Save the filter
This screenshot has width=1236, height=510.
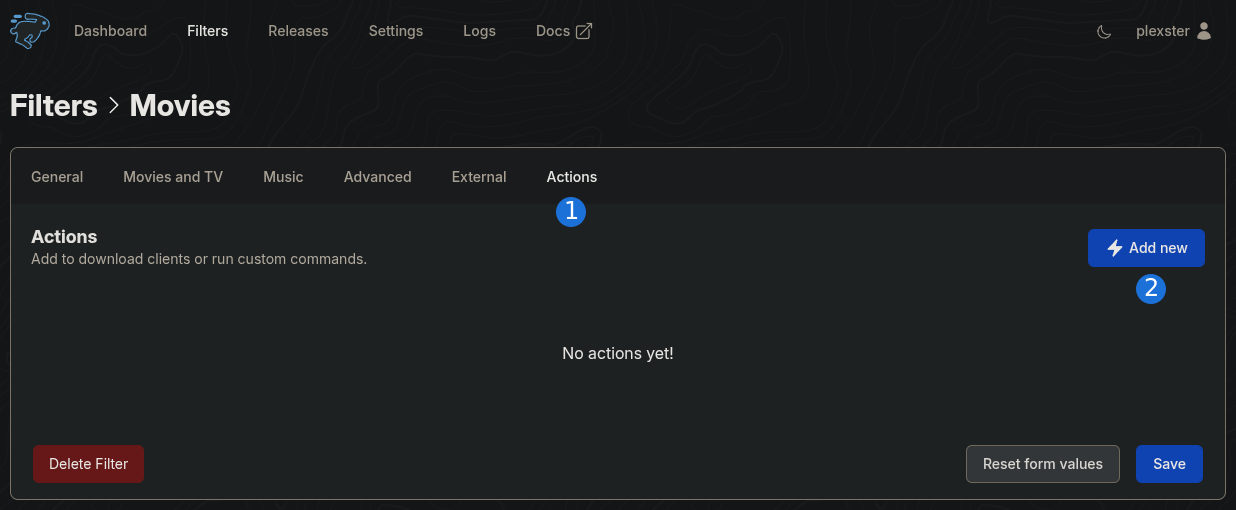1169,464
